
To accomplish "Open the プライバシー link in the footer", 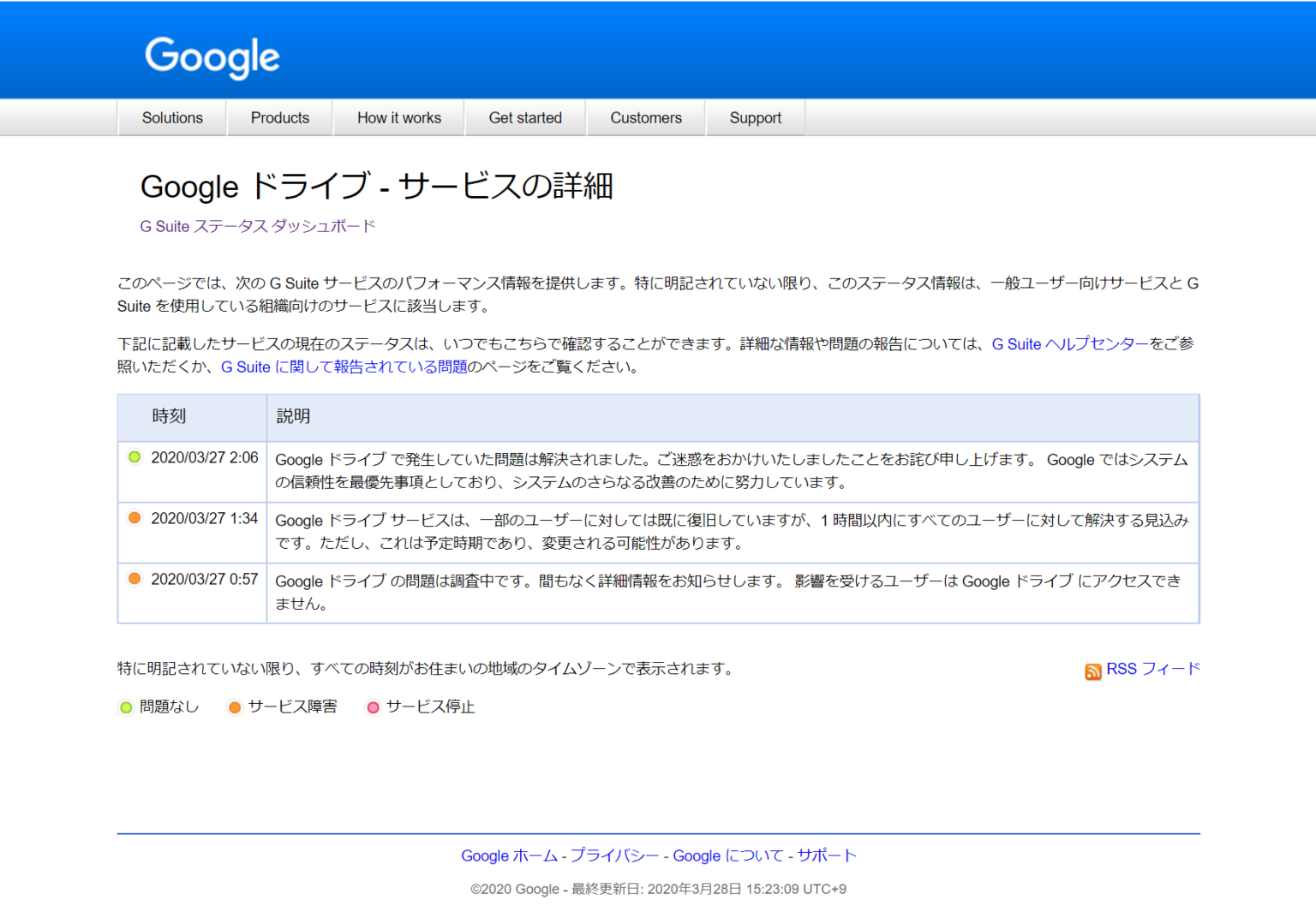I will (613, 855).
